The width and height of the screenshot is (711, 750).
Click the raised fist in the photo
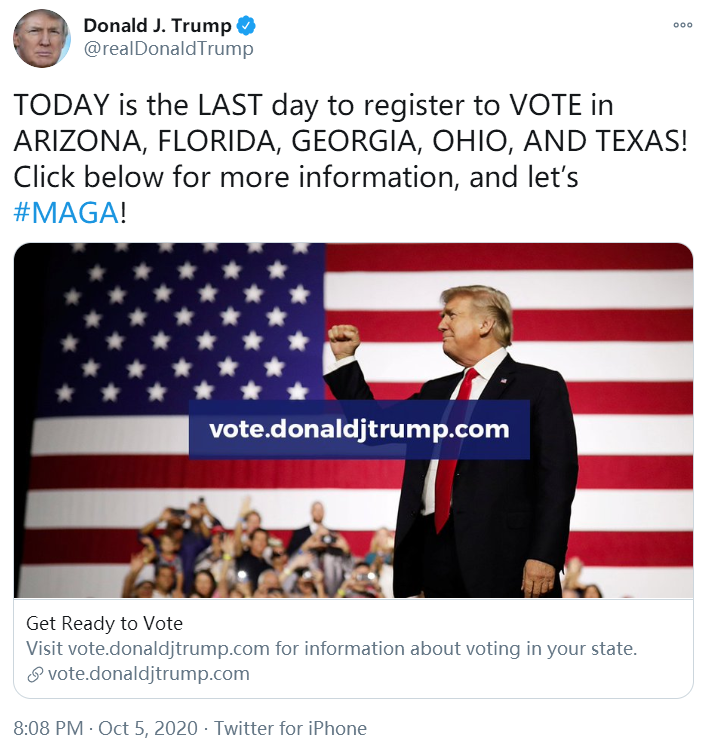click(345, 341)
